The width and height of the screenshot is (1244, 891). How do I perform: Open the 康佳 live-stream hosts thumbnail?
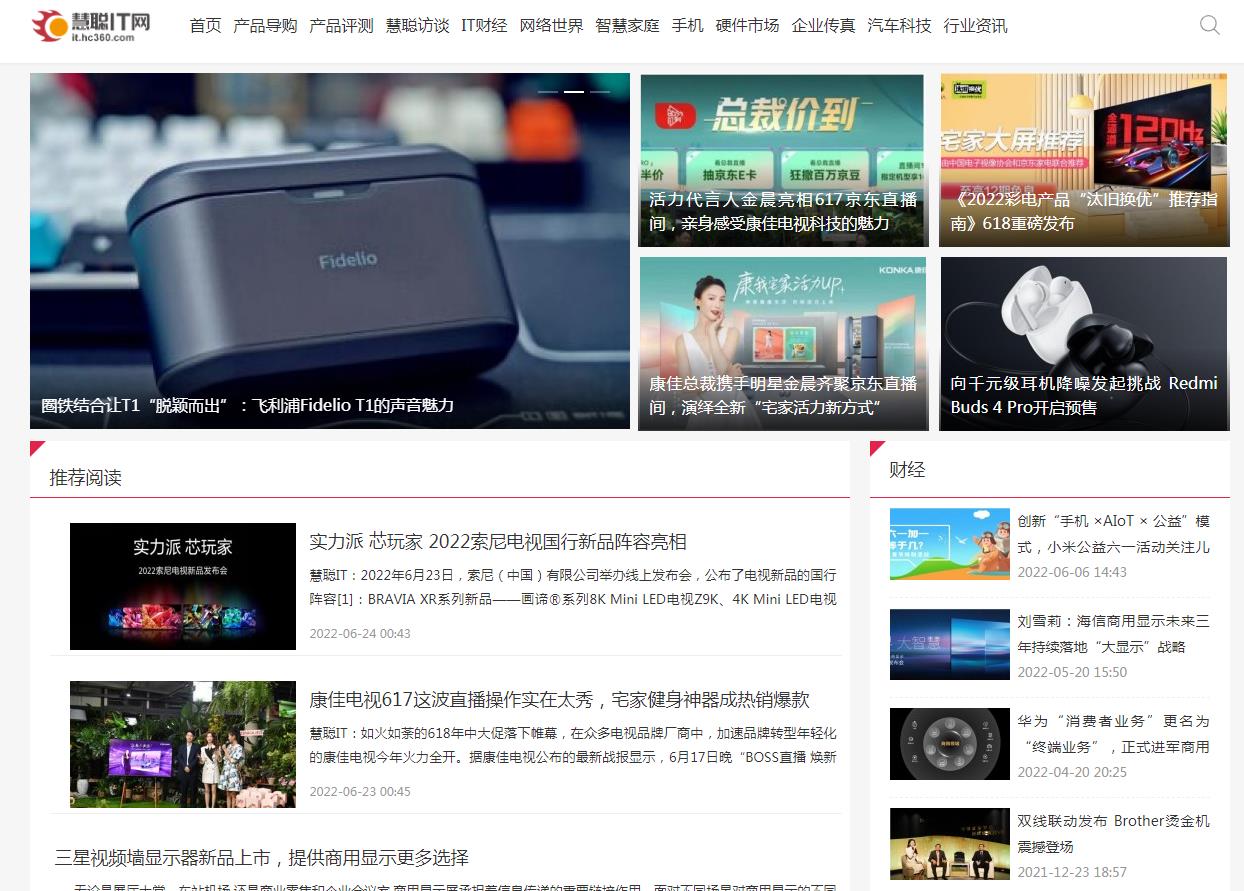pos(183,744)
